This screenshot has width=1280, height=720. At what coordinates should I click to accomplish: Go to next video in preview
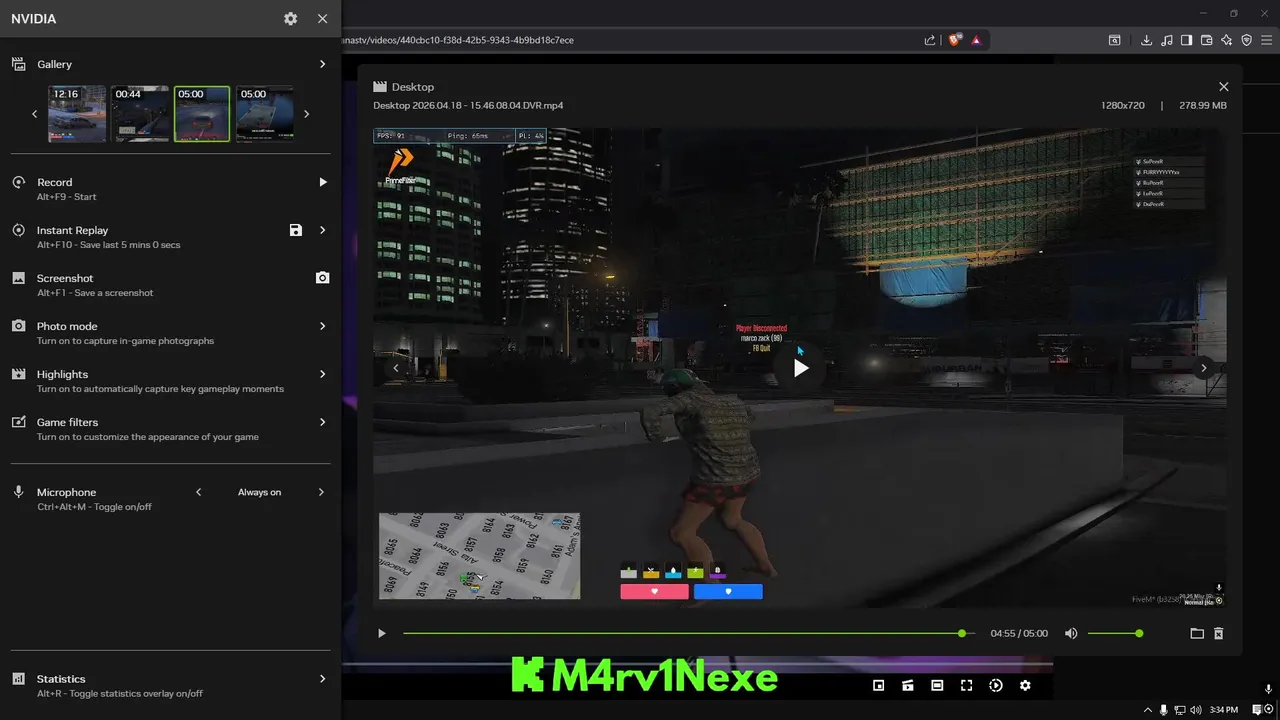pyautogui.click(x=1203, y=368)
